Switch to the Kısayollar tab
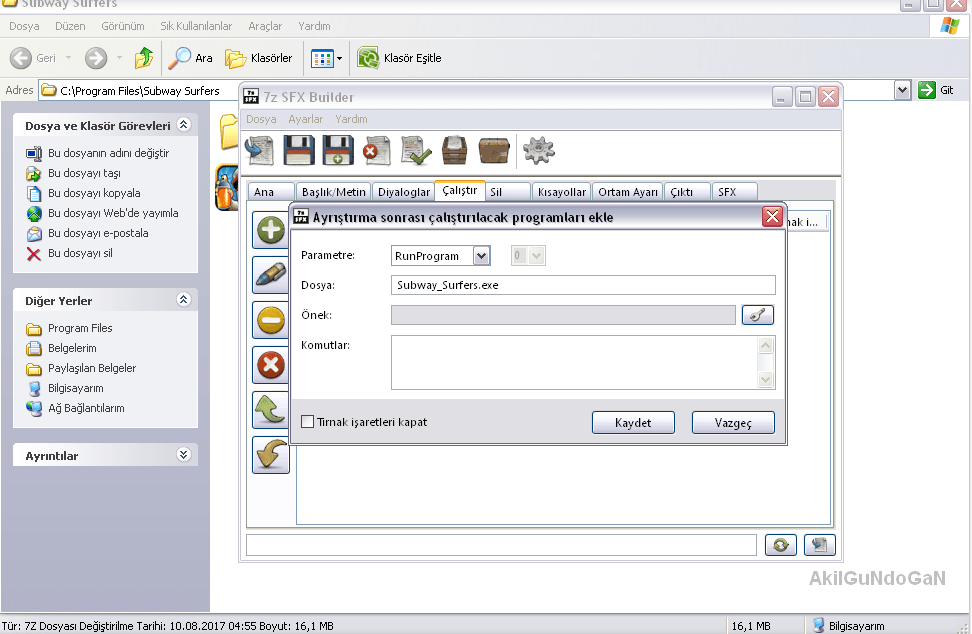This screenshot has width=972, height=634. 561,192
